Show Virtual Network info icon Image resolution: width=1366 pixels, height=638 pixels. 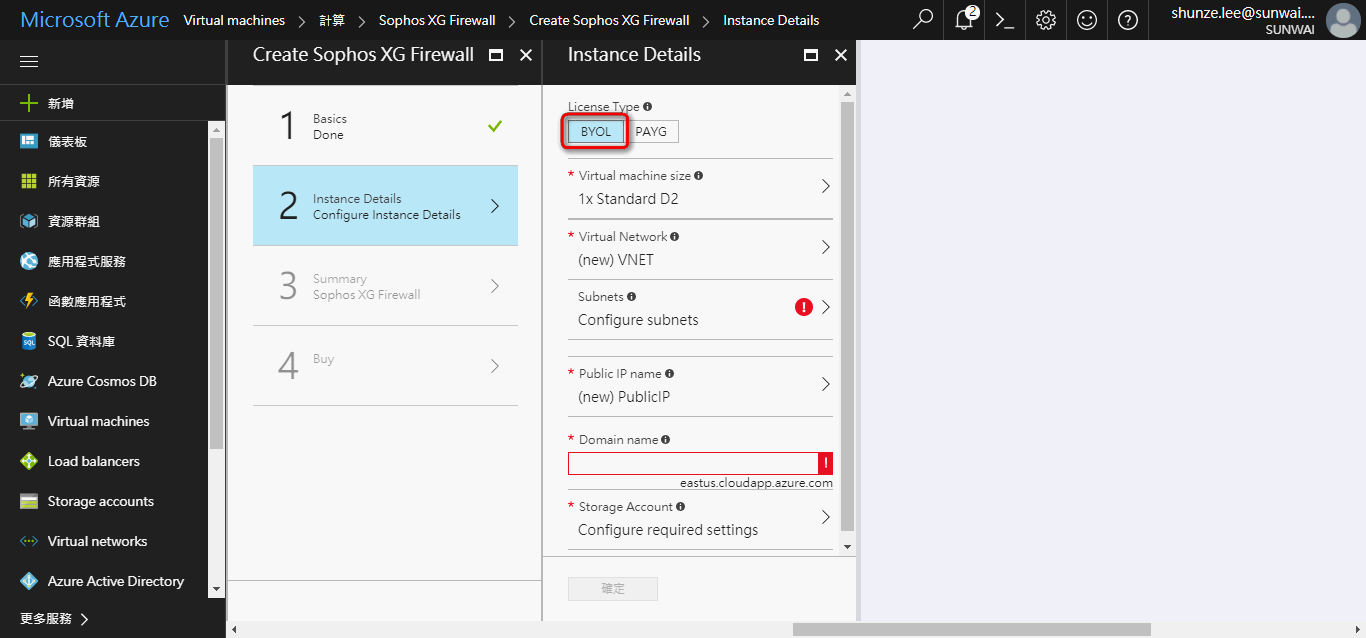click(x=675, y=236)
